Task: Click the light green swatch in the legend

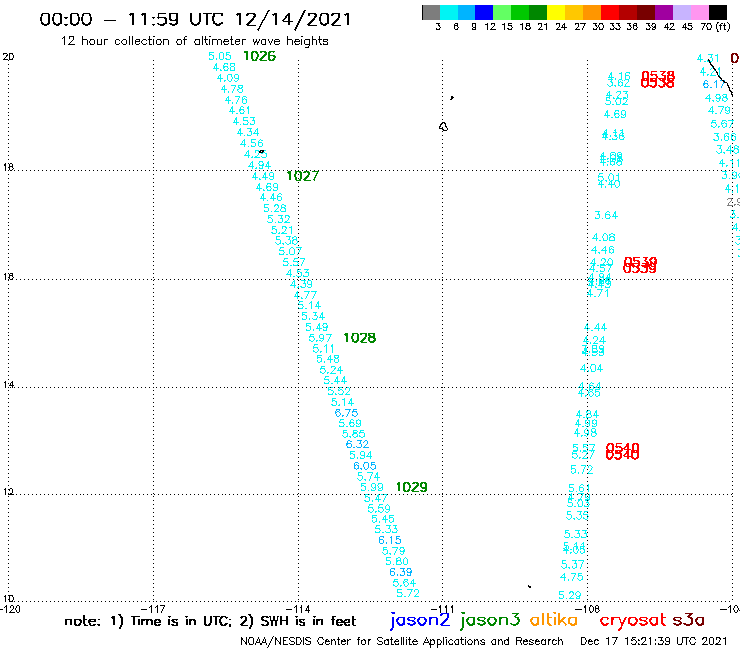Action: tap(502, 12)
